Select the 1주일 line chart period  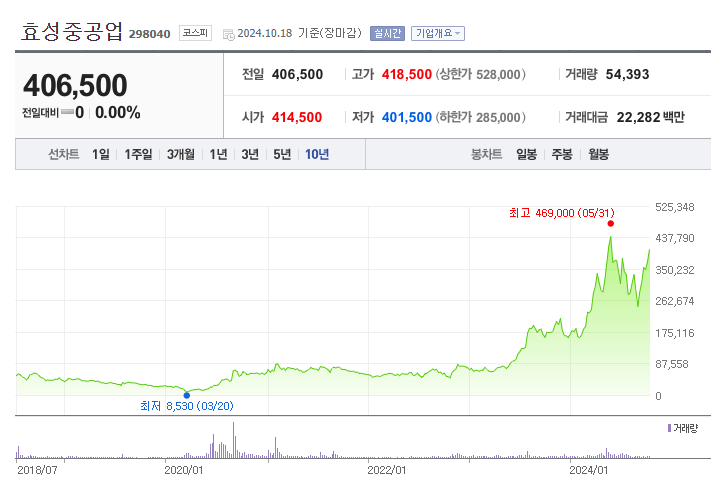138,154
